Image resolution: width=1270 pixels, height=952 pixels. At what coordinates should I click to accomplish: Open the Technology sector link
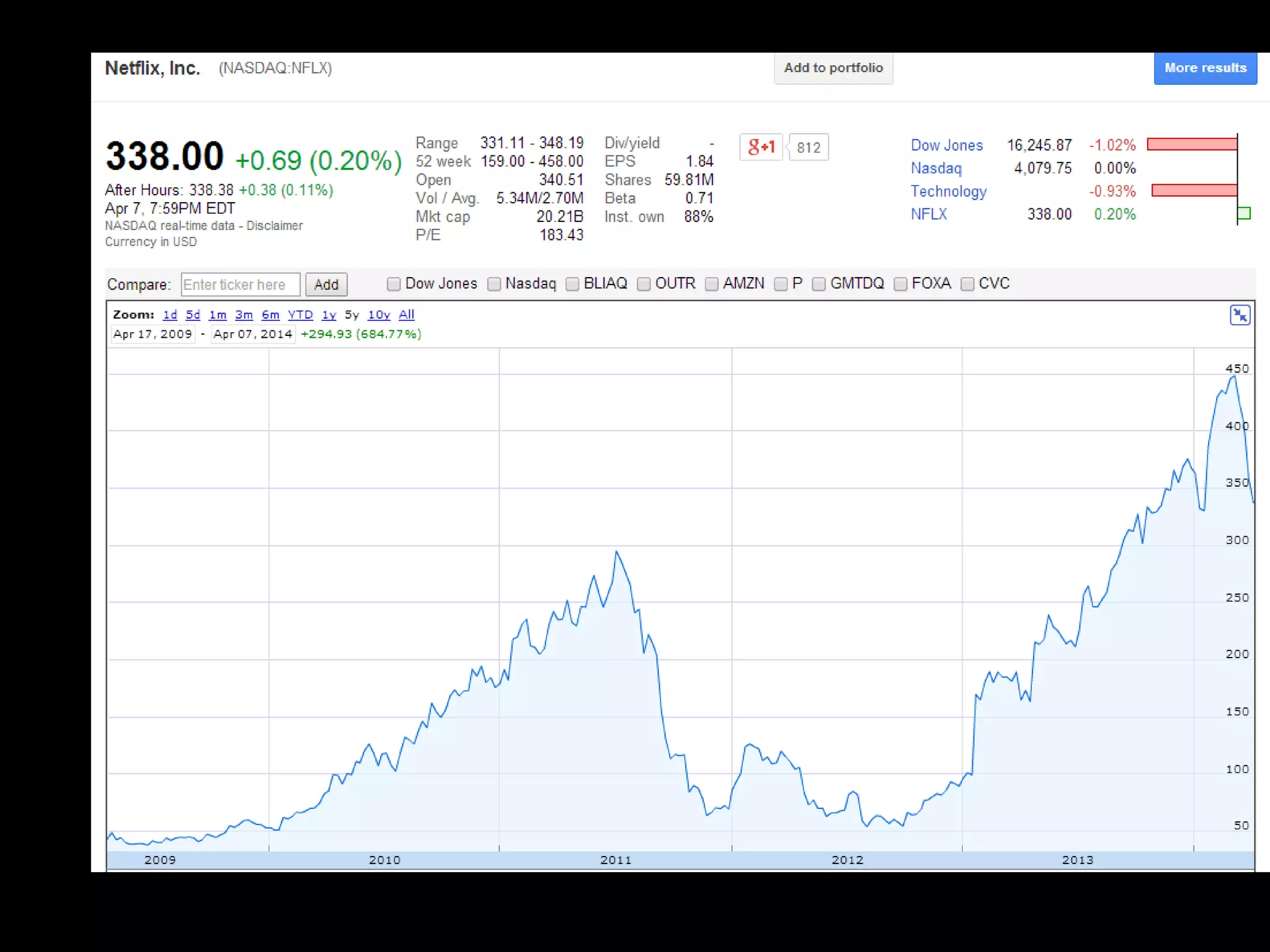(948, 192)
